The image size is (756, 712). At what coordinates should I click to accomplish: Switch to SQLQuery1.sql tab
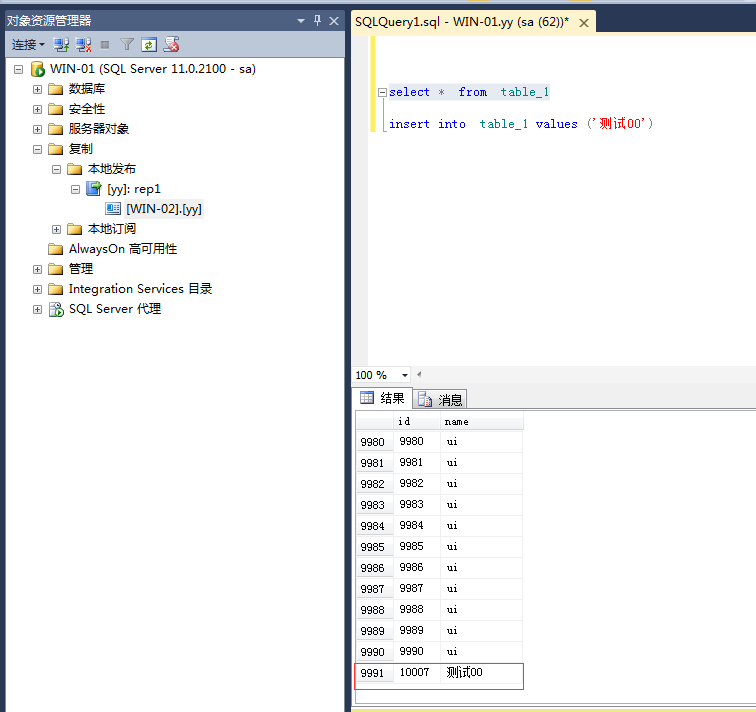(x=462, y=22)
